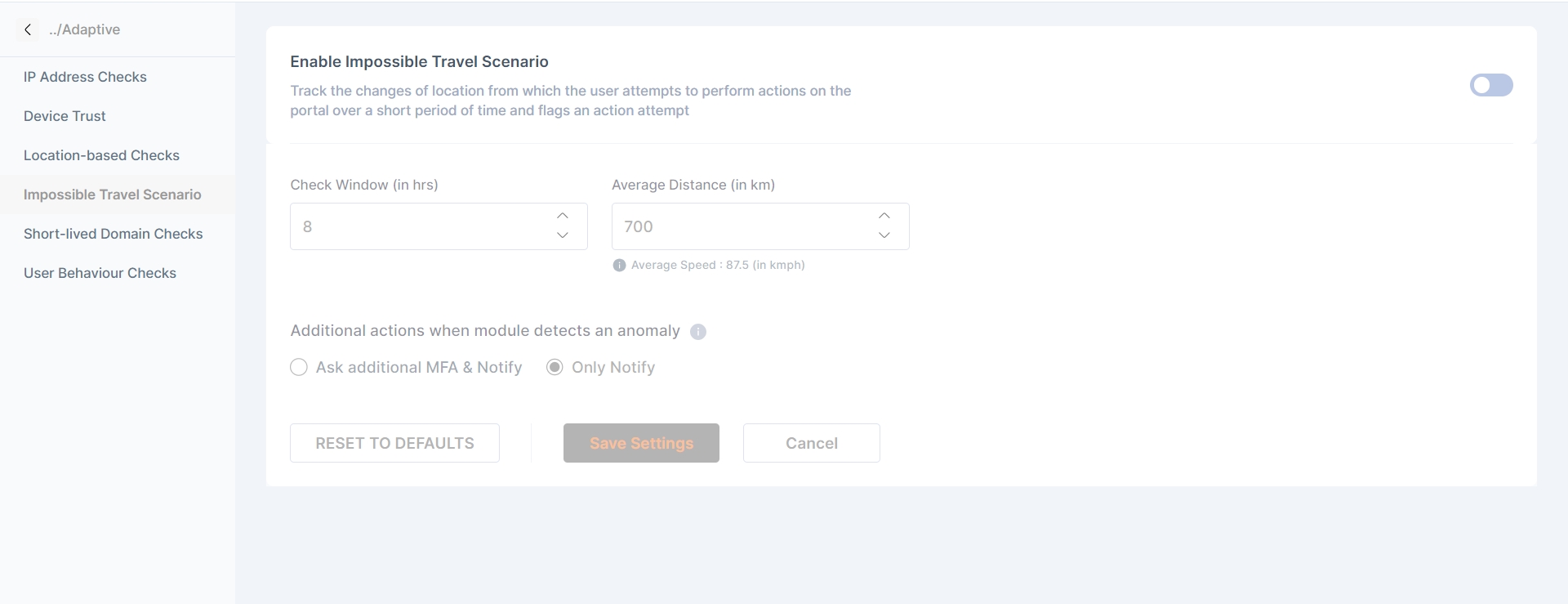Select Impossible Travel Scenario in sidebar
Screen dimensions: 1568x604
[x=112, y=195]
